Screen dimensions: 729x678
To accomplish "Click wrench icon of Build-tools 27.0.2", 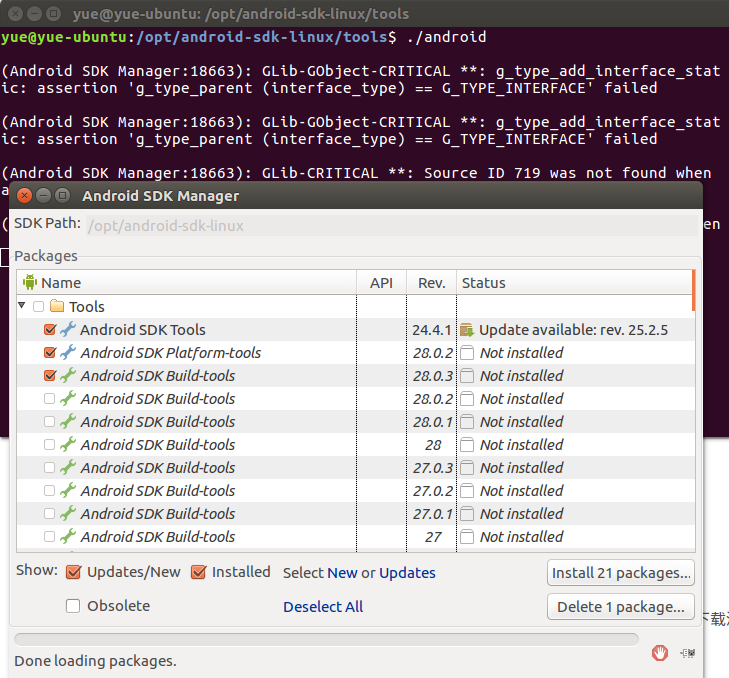I will [68, 490].
